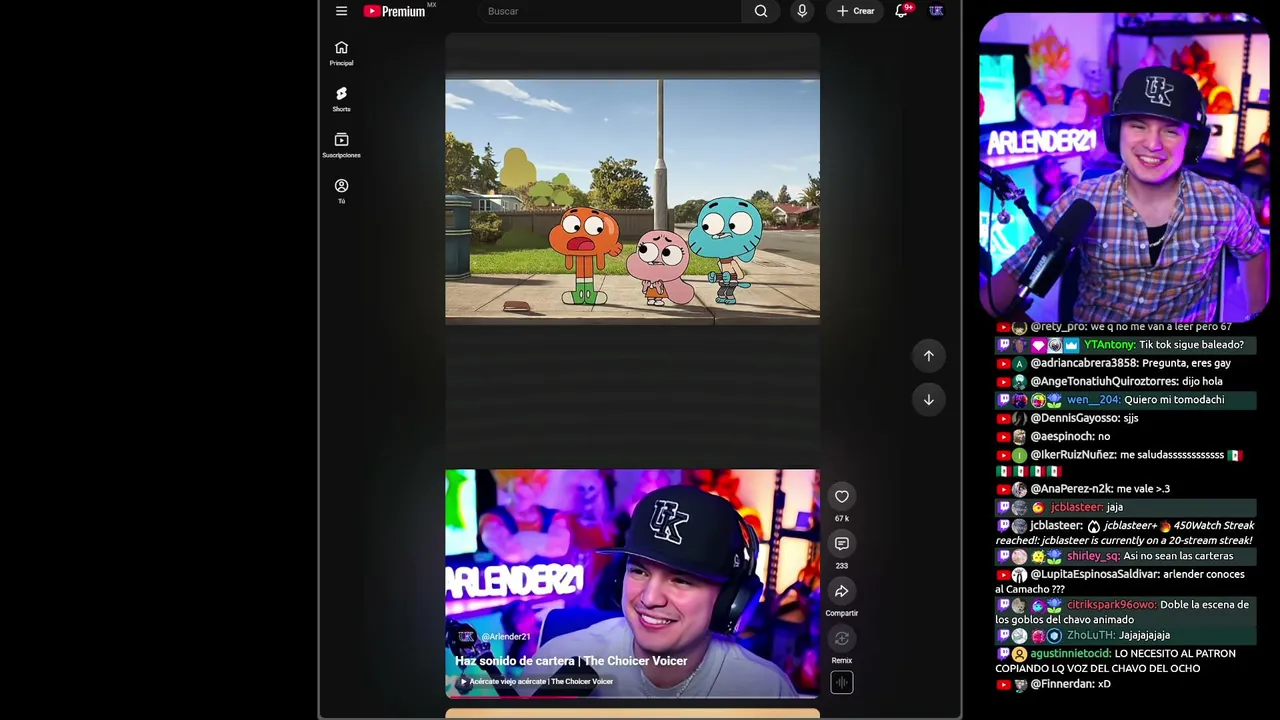The width and height of the screenshot is (1280, 720).
Task: Click the magnifying glass search button
Action: pyautogui.click(x=761, y=11)
